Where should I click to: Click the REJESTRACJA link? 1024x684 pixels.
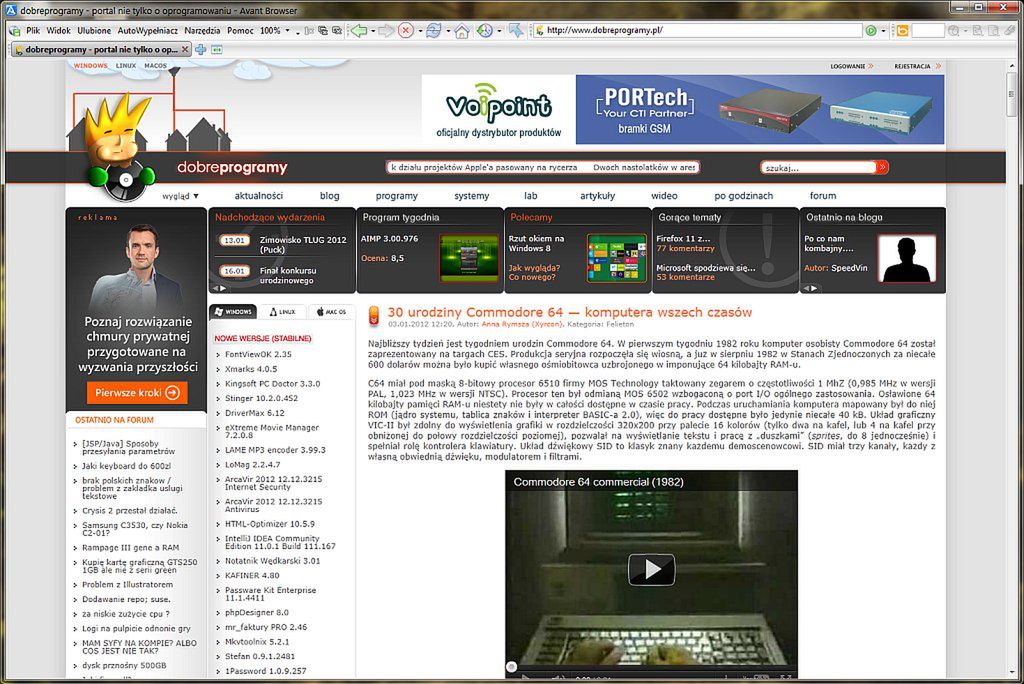912,66
